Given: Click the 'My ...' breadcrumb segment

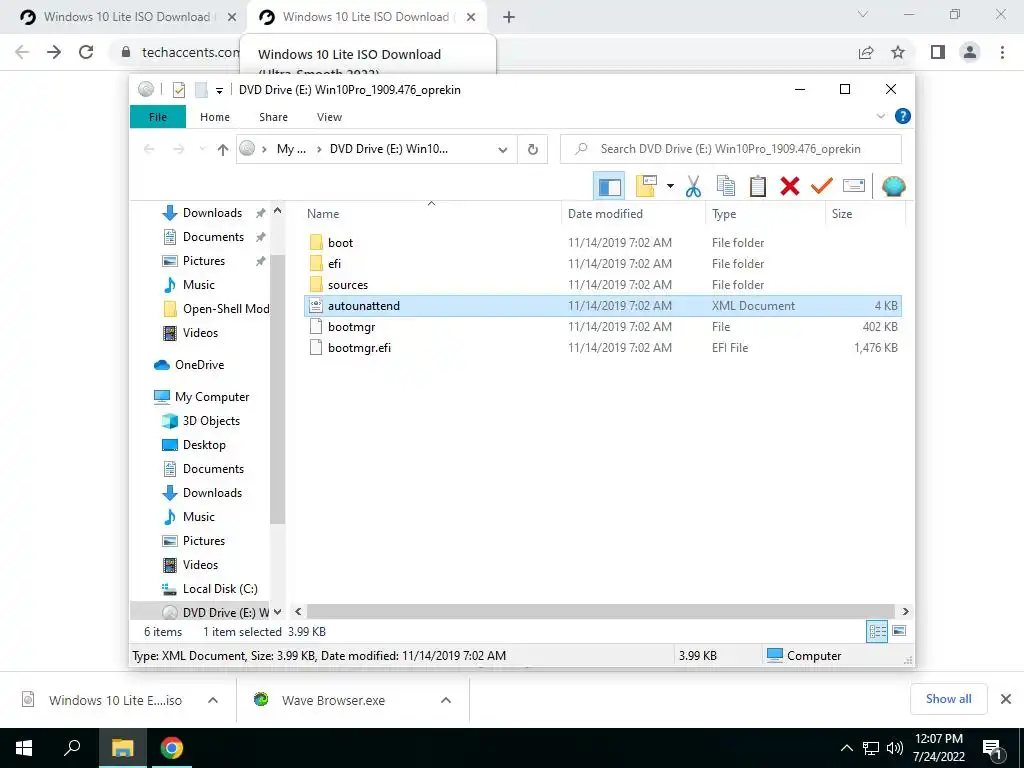Looking at the screenshot, I should pos(291,149).
